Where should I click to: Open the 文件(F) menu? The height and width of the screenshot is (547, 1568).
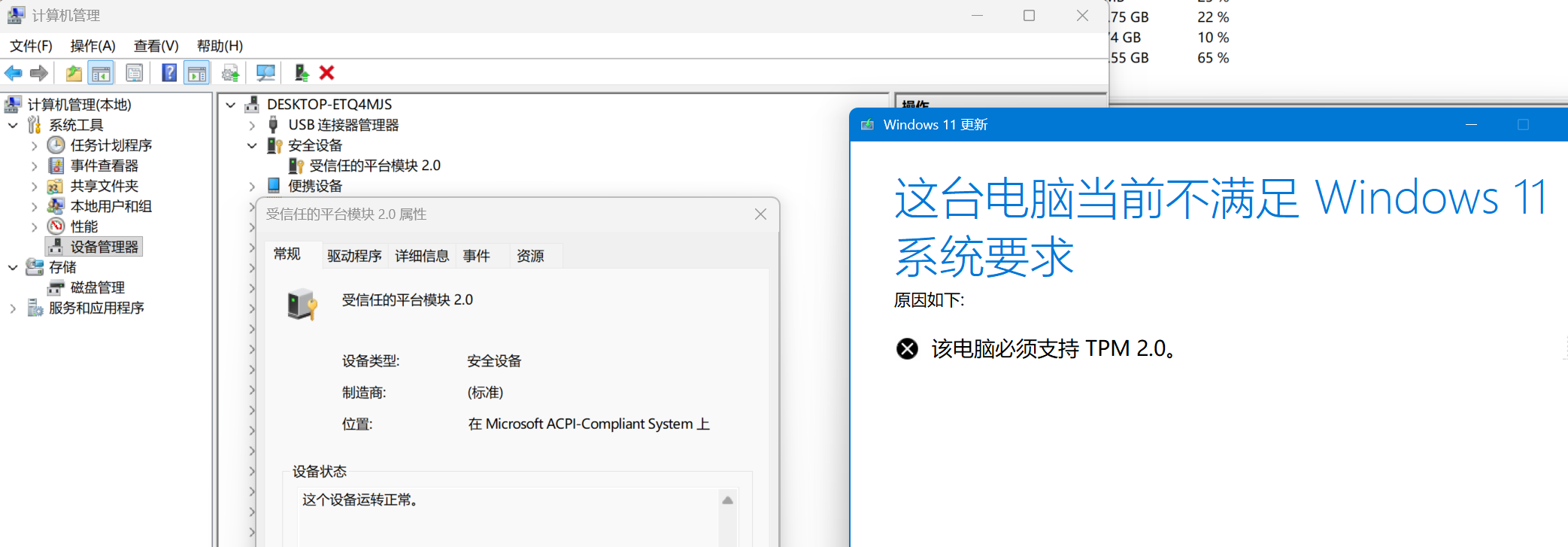coord(31,46)
